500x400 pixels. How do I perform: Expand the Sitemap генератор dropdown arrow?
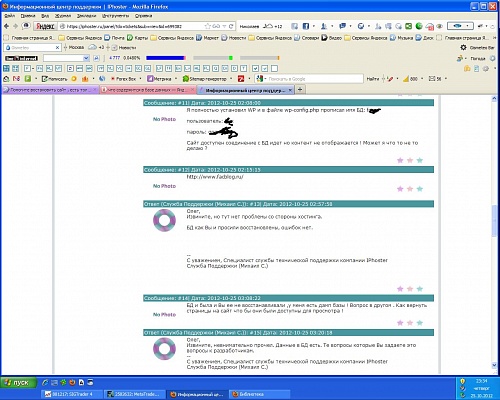[231, 79]
